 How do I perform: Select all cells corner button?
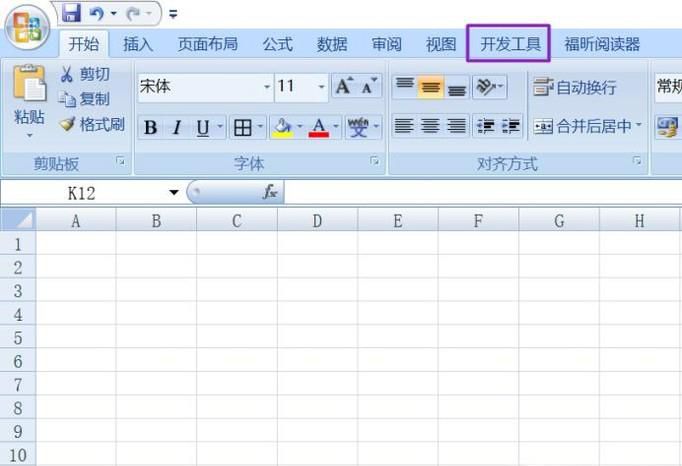point(18,220)
